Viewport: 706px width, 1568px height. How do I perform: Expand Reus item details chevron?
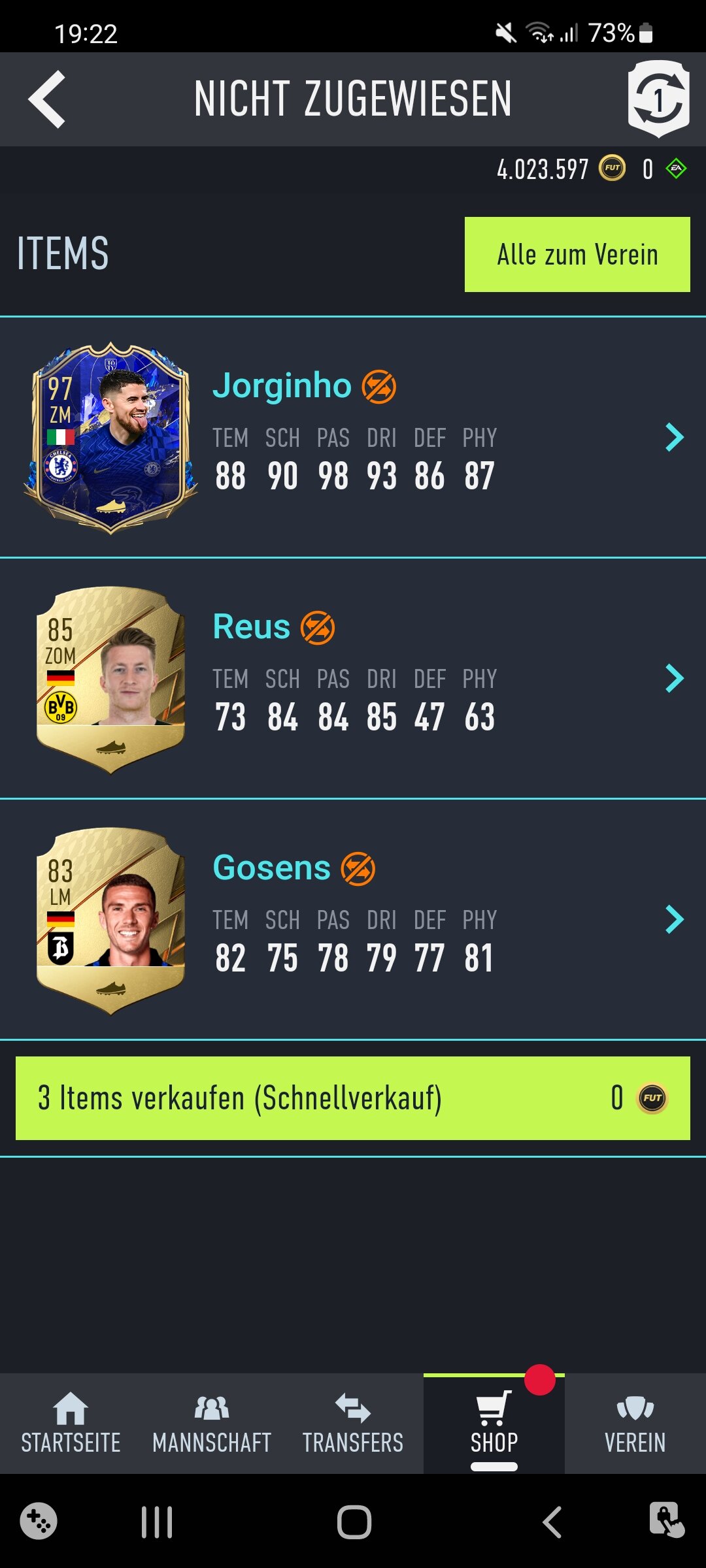675,678
